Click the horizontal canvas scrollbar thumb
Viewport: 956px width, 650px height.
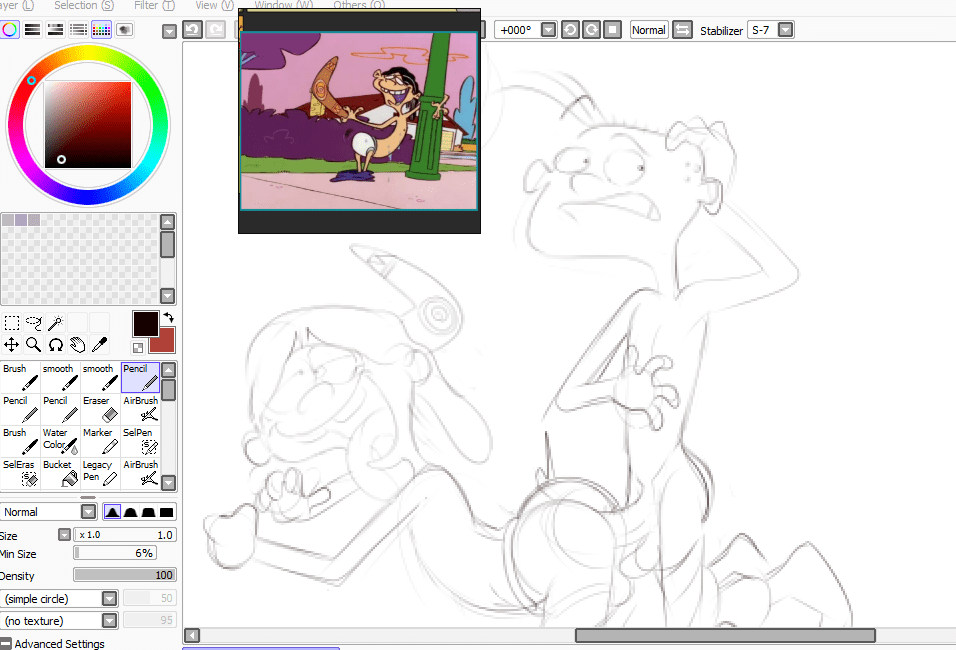(x=725, y=635)
